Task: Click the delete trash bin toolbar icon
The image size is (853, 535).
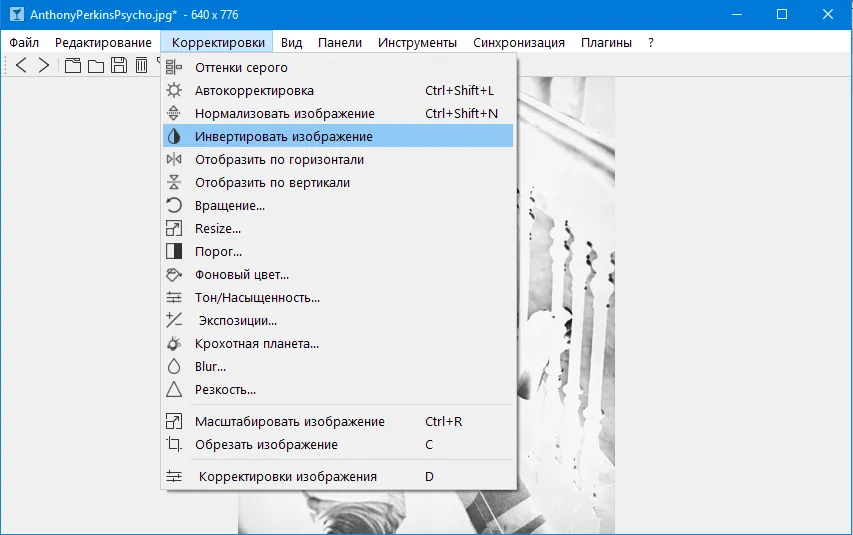Action: pyautogui.click(x=141, y=65)
